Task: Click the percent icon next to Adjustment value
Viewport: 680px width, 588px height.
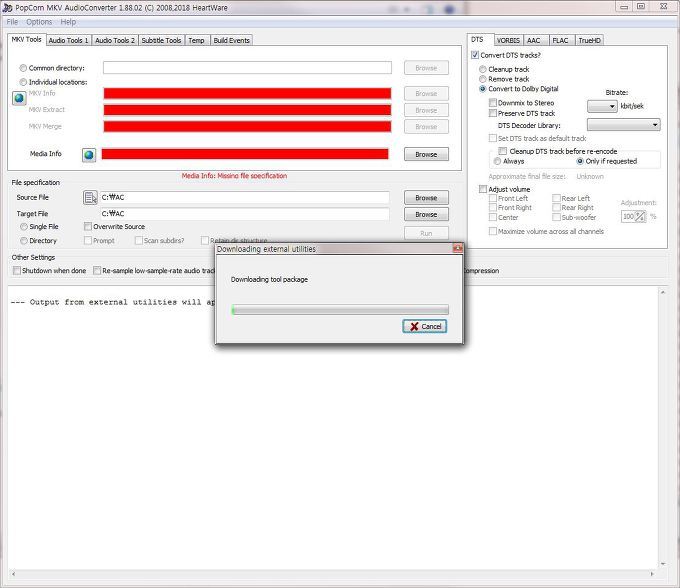Action: coord(641,216)
